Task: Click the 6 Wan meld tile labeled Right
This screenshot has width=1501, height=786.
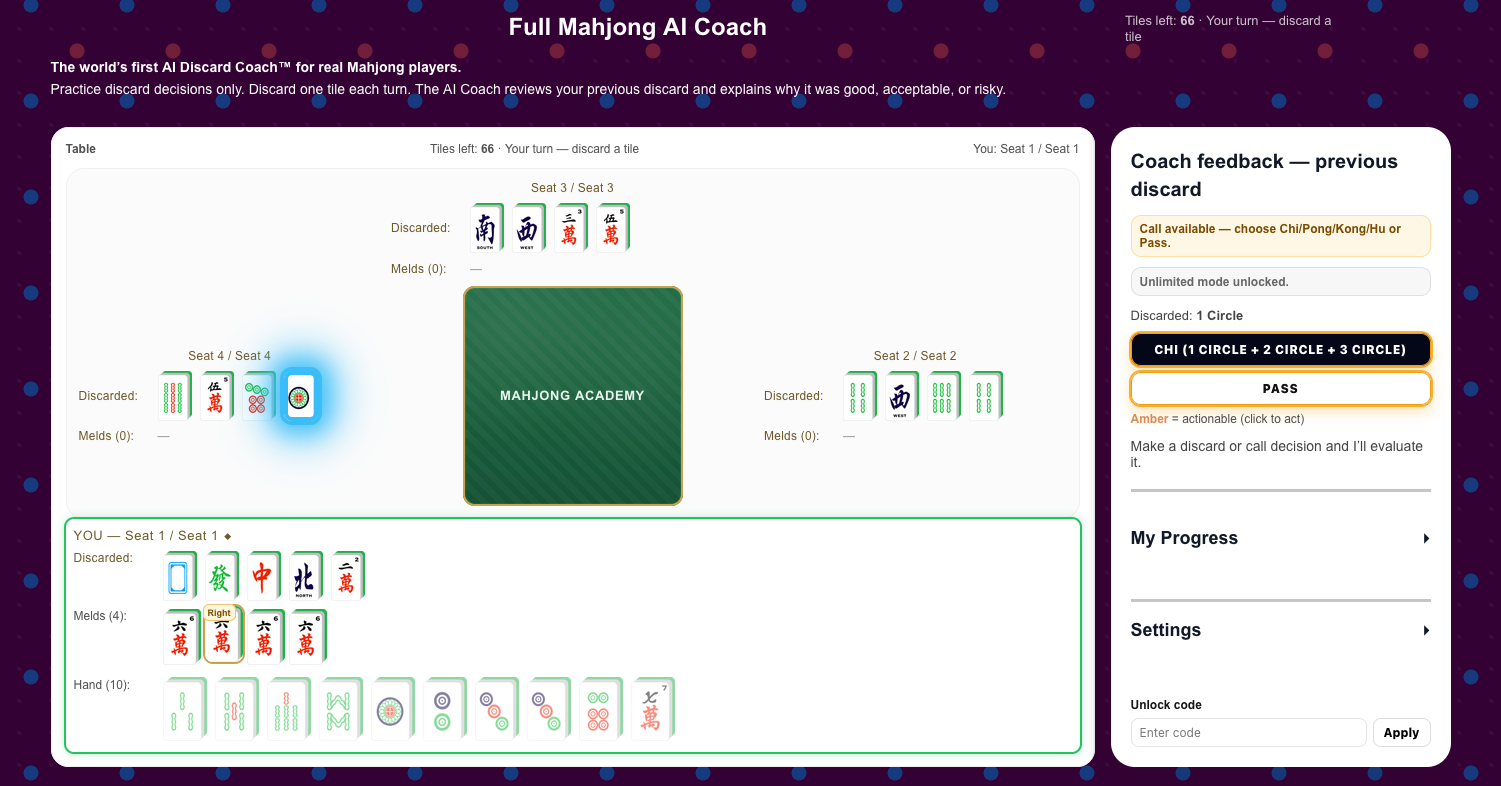Action: (223, 636)
